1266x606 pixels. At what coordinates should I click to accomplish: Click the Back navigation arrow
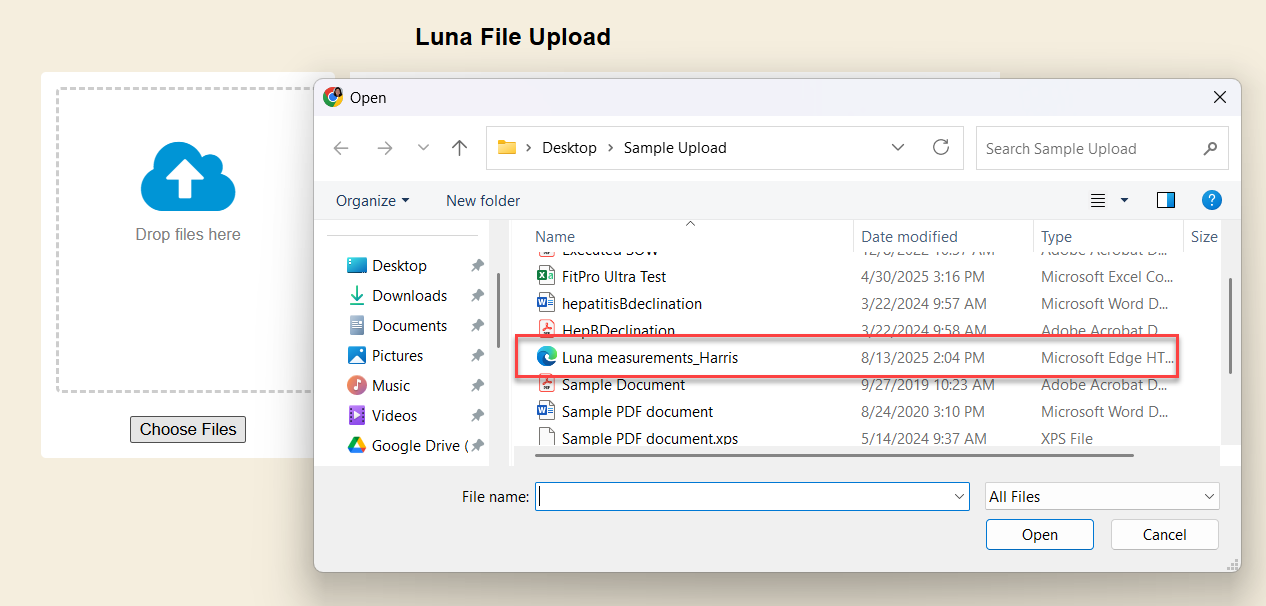pos(341,148)
